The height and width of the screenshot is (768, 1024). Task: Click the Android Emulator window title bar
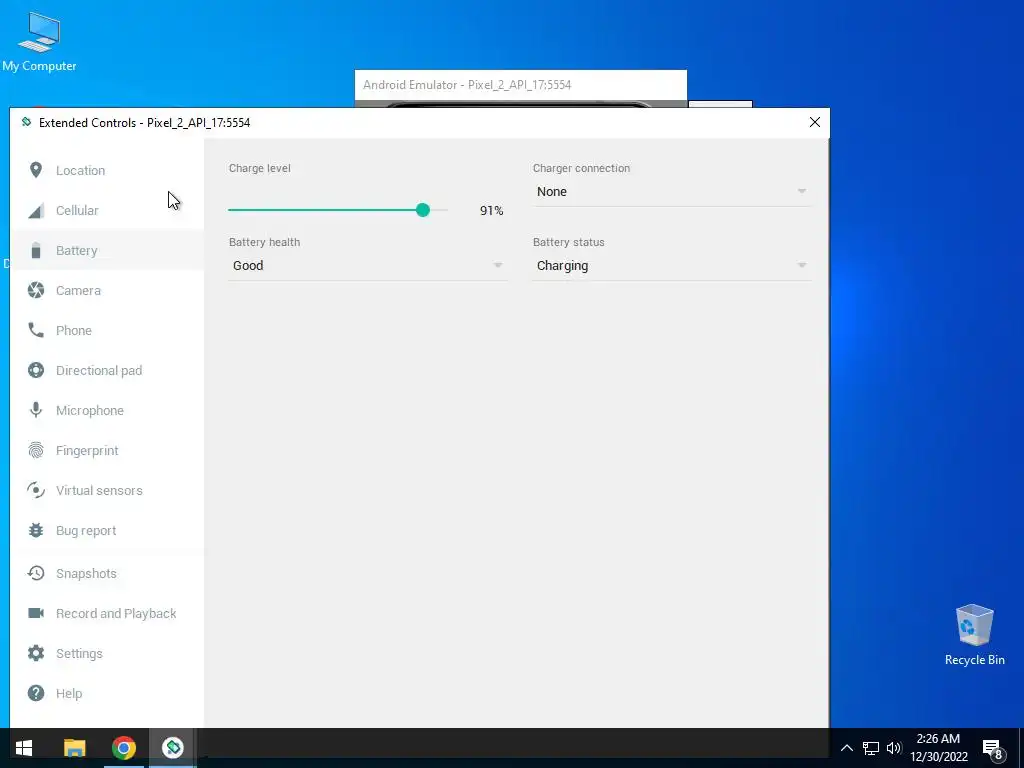(520, 85)
